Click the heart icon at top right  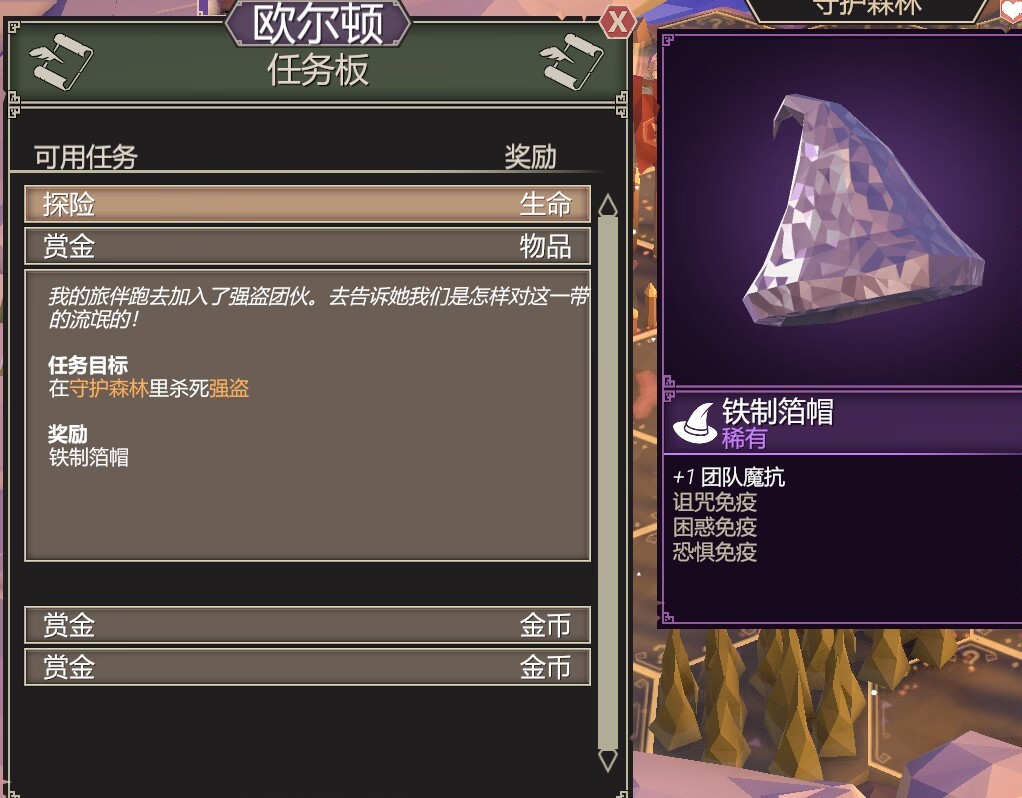point(1011,9)
